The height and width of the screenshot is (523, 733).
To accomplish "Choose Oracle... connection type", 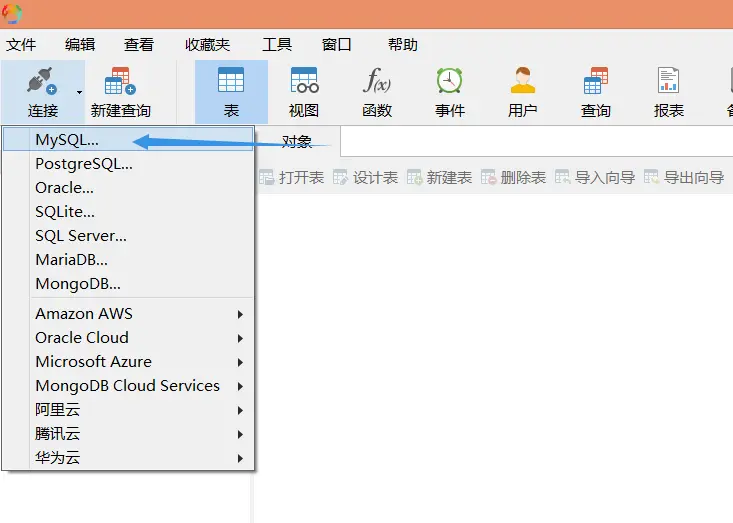I will pos(128,187).
